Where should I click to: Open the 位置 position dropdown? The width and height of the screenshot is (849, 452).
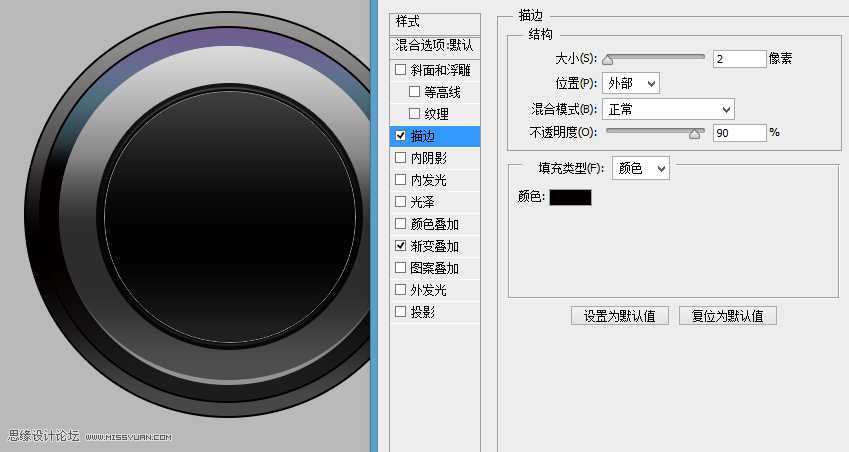tap(631, 83)
